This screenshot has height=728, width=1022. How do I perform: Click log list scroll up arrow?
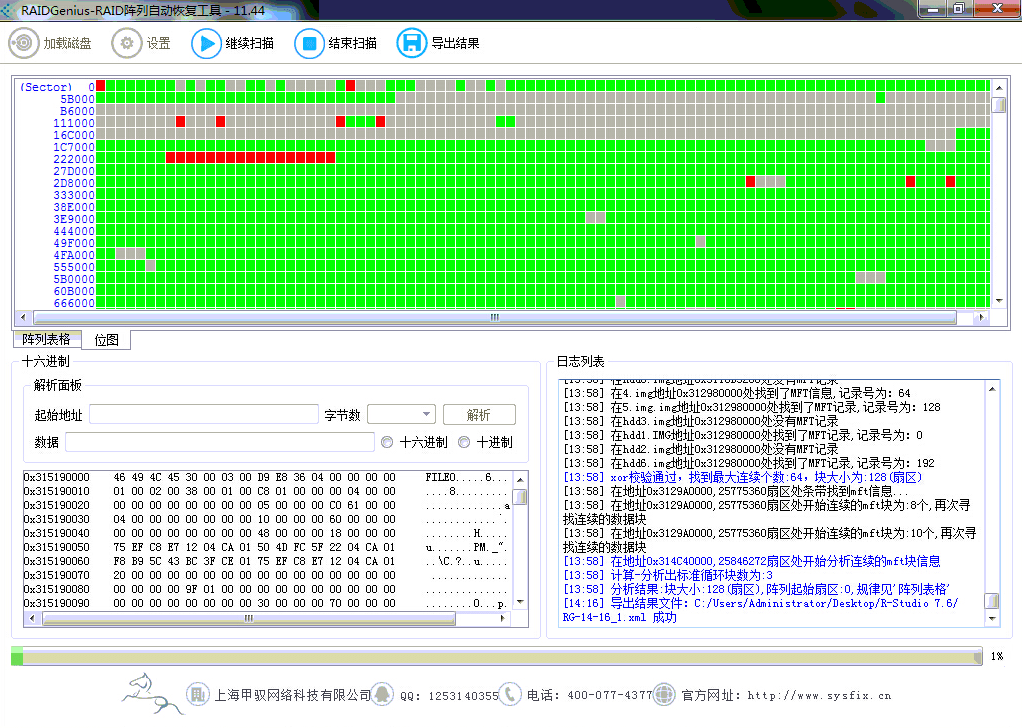pos(992,389)
